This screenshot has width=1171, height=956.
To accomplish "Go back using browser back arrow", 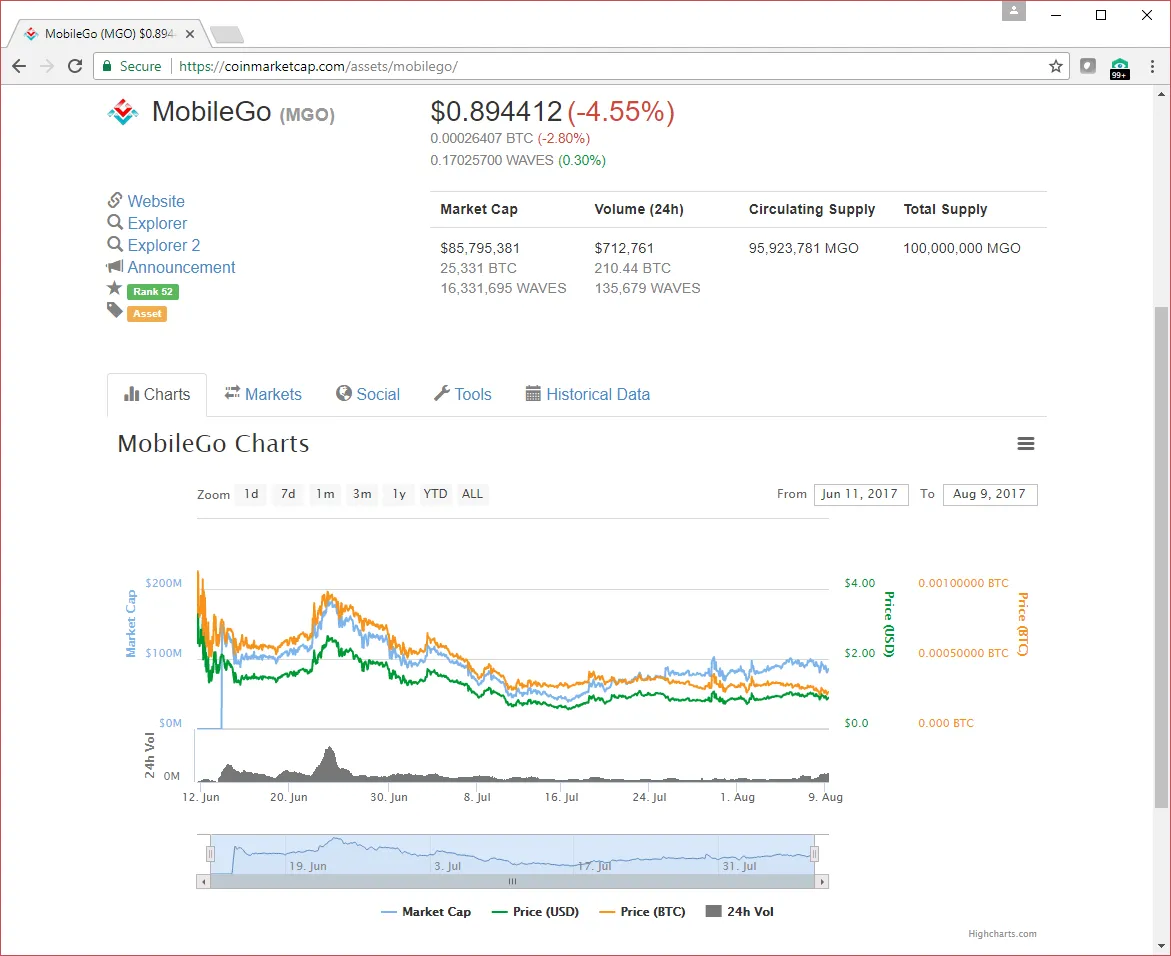I will point(19,66).
